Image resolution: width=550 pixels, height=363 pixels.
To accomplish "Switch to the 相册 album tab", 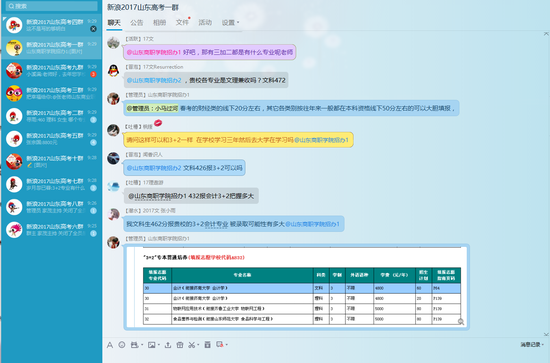I will point(159,23).
